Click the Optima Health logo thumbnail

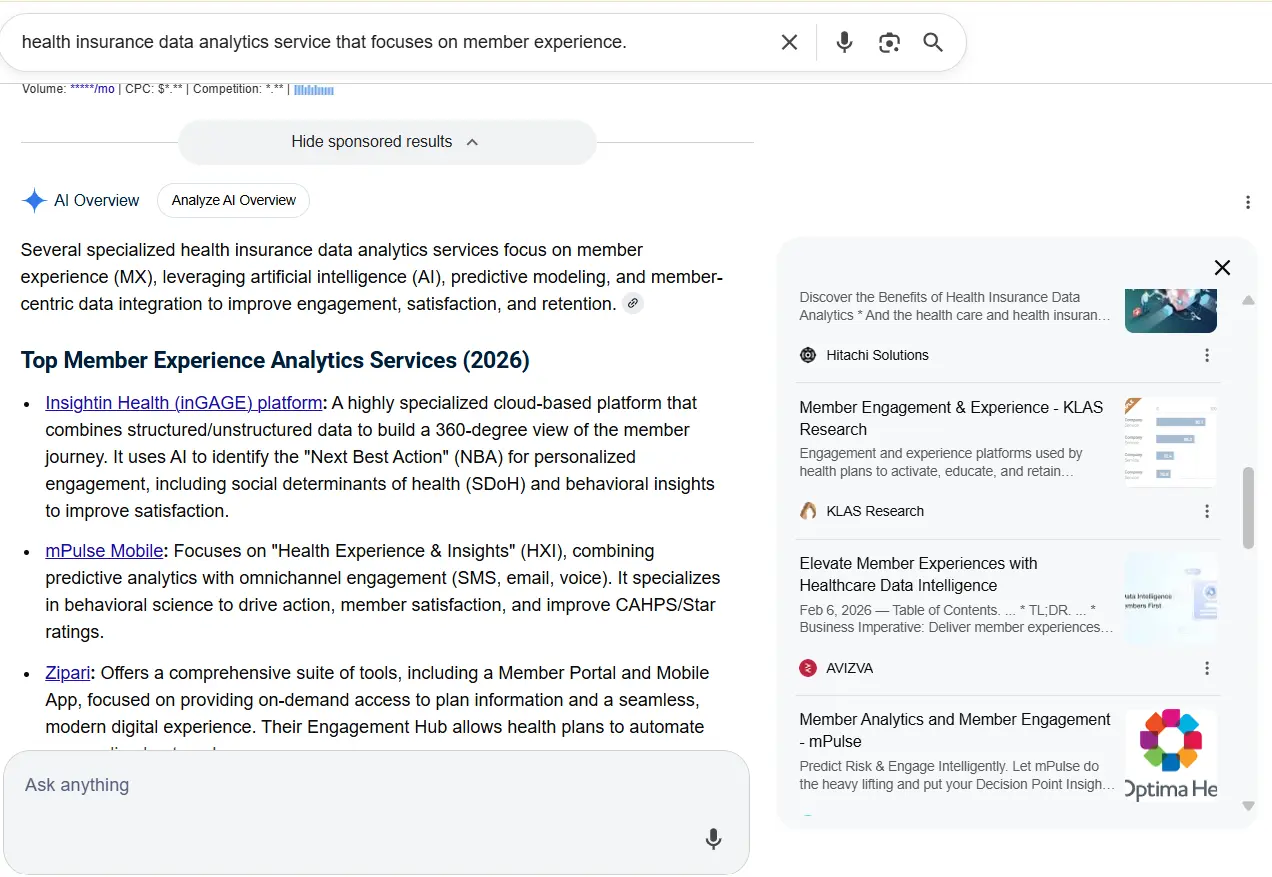coord(1171,755)
